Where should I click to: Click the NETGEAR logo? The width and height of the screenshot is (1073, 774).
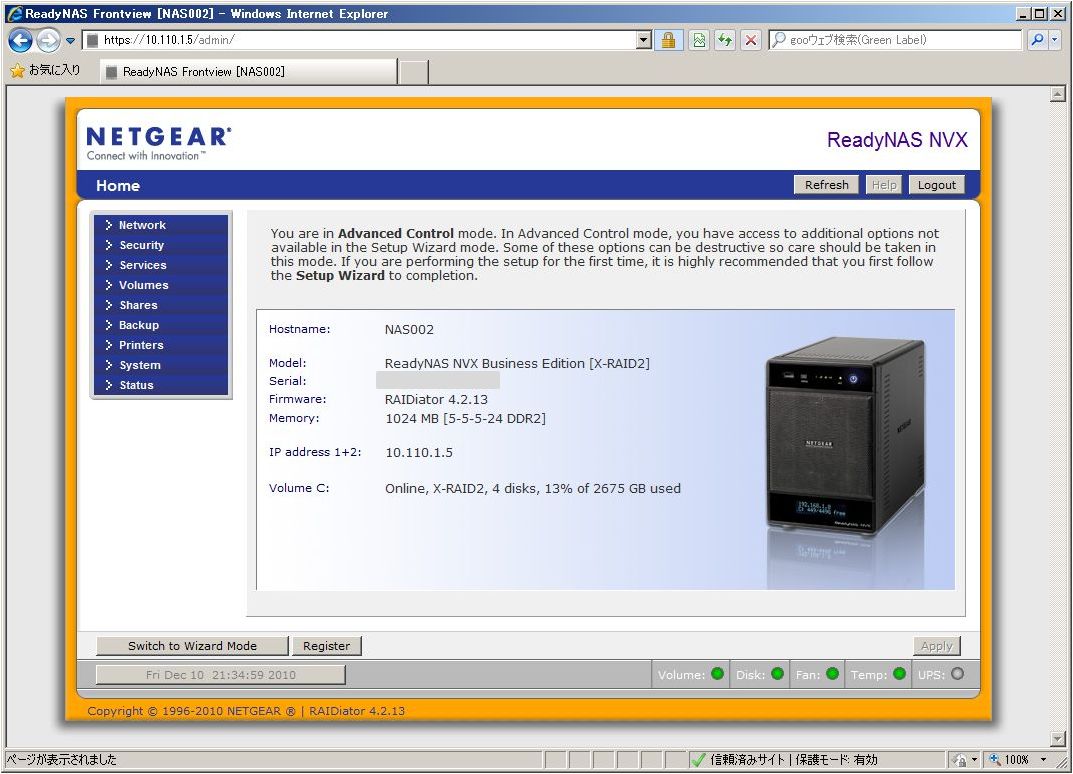(x=159, y=143)
